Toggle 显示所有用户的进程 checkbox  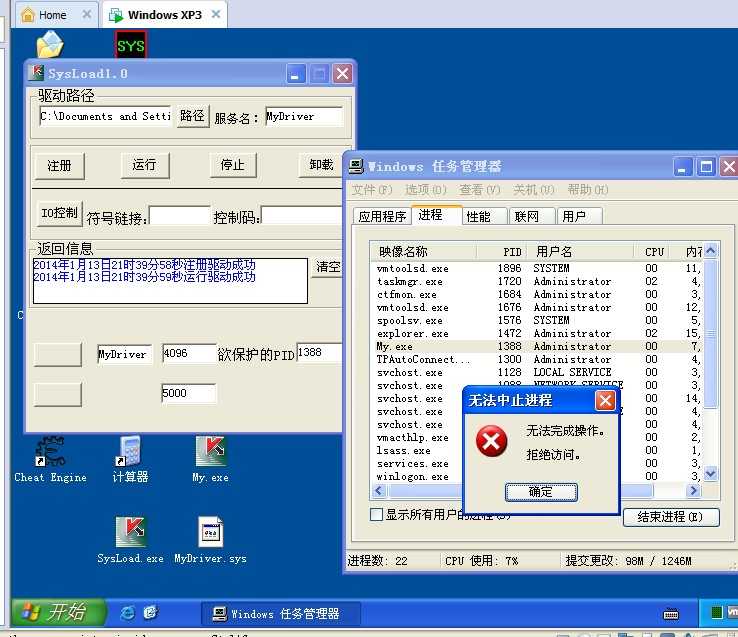click(x=376, y=514)
